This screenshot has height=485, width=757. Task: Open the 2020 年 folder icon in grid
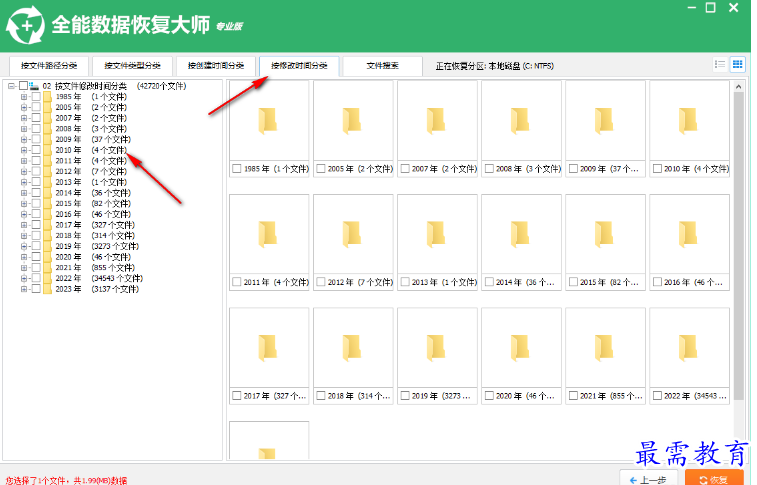pyautogui.click(x=520, y=348)
